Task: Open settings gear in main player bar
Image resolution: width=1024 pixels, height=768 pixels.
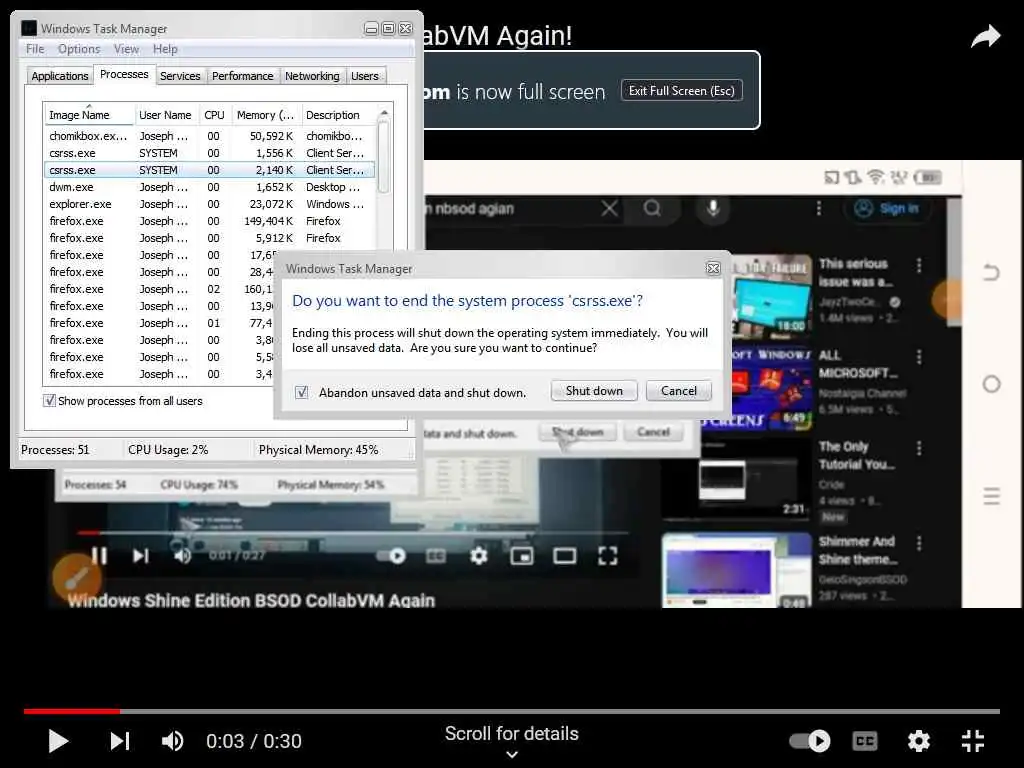Action: pos(919,741)
